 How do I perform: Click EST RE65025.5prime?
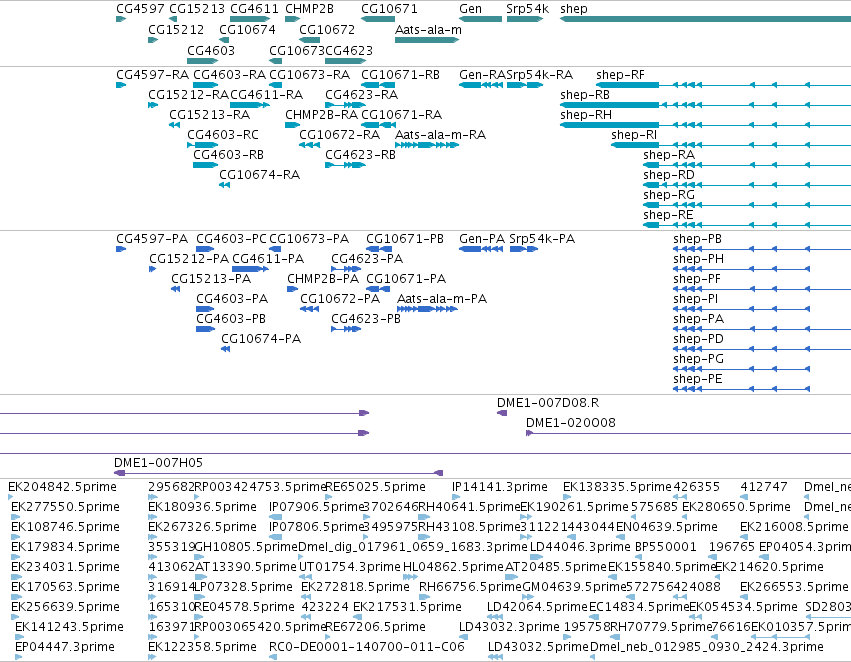376,487
